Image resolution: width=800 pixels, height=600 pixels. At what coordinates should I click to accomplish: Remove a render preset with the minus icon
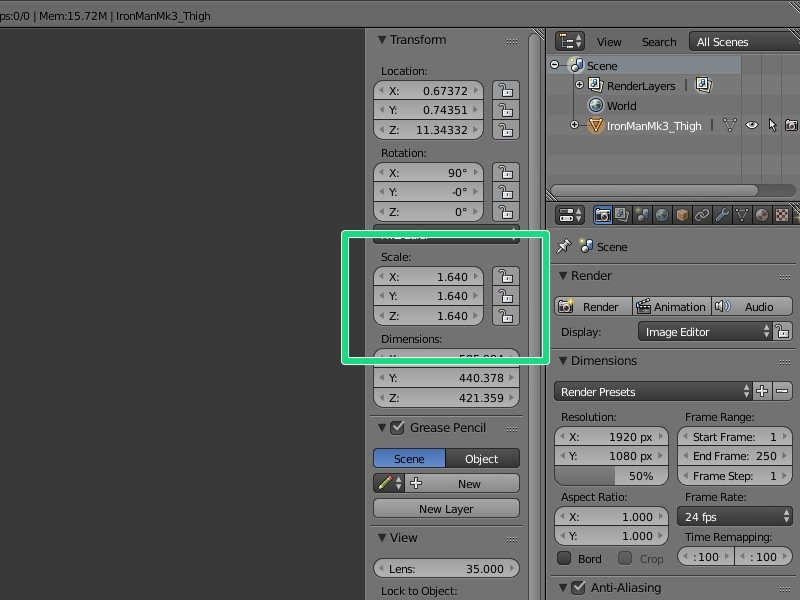tap(782, 391)
